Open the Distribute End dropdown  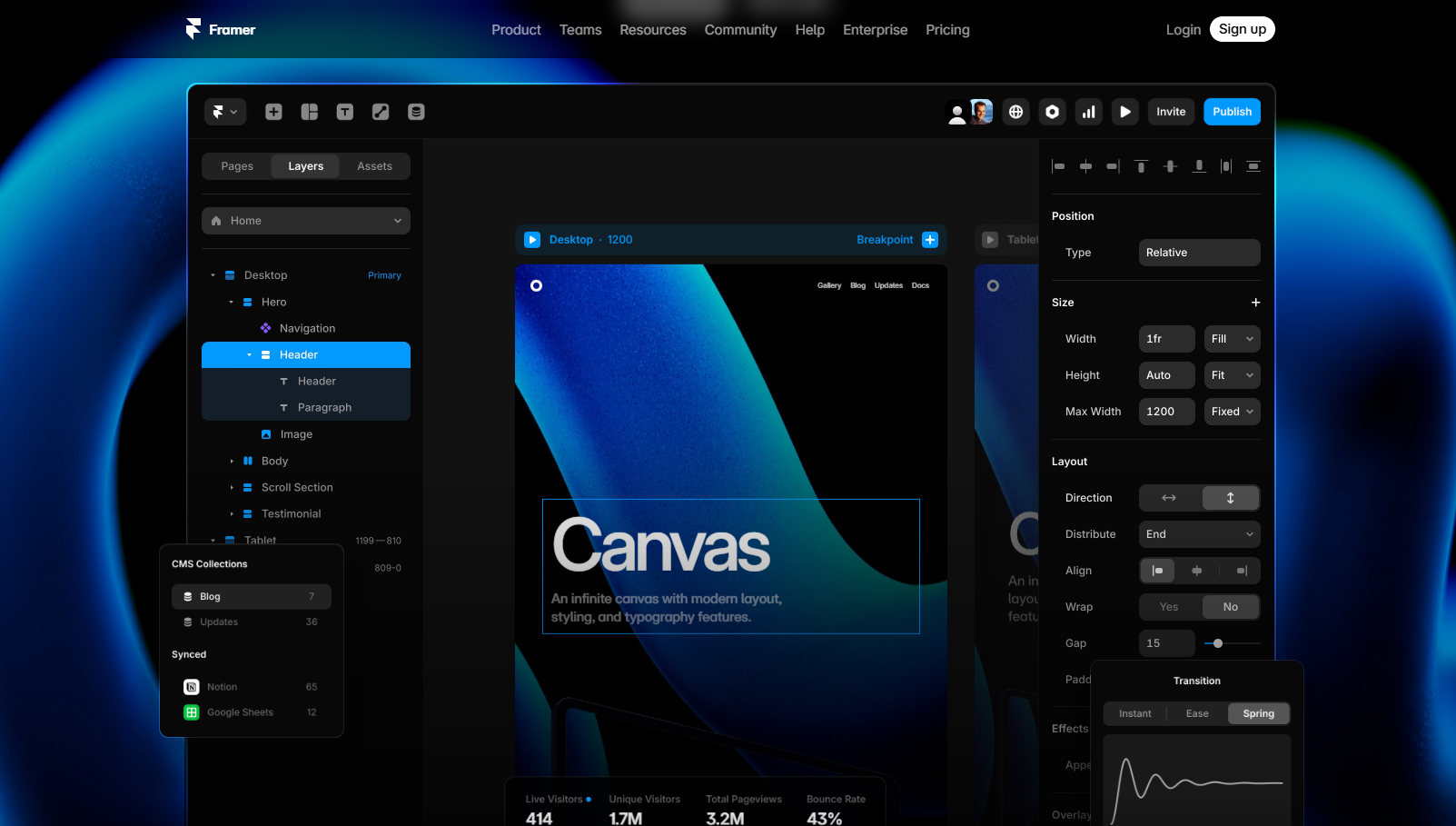tap(1200, 534)
